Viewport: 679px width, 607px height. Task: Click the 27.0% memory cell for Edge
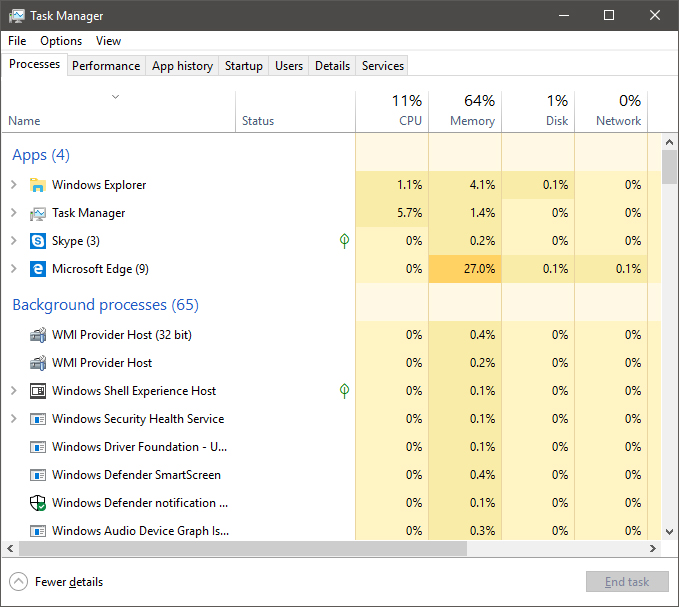pos(465,269)
